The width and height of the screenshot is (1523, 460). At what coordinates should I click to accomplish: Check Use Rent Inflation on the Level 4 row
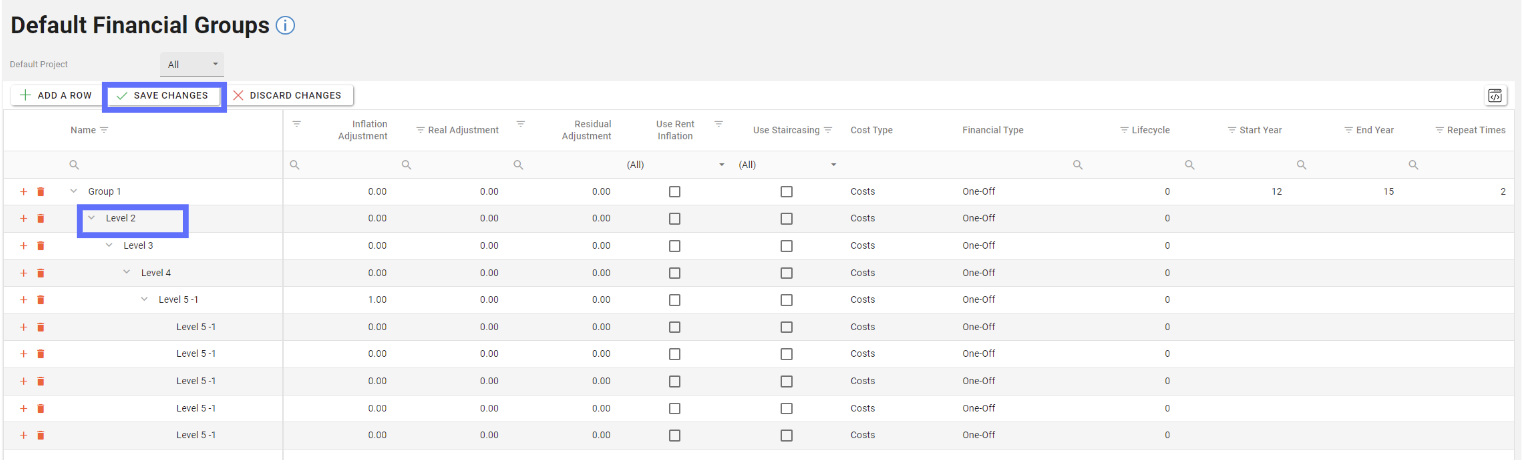[674, 273]
